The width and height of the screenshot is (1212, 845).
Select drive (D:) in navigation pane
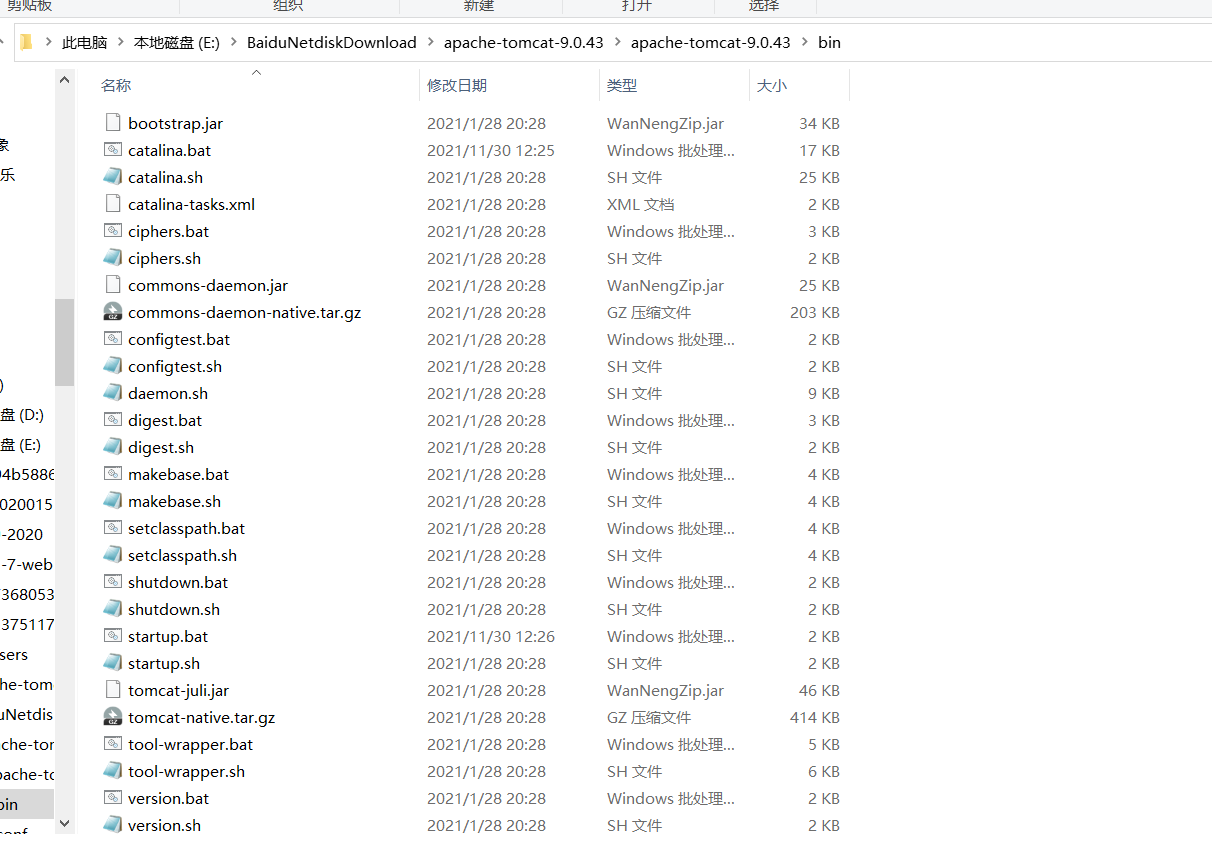(22, 414)
